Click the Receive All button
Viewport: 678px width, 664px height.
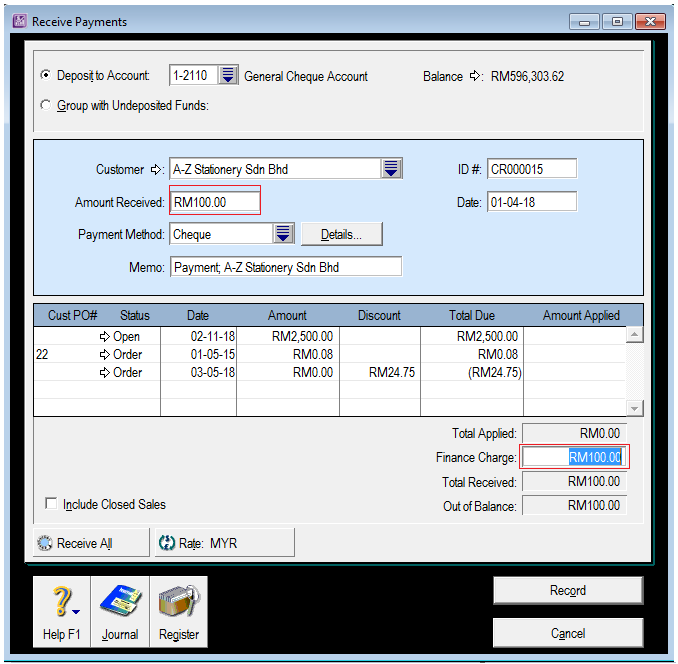tap(91, 543)
